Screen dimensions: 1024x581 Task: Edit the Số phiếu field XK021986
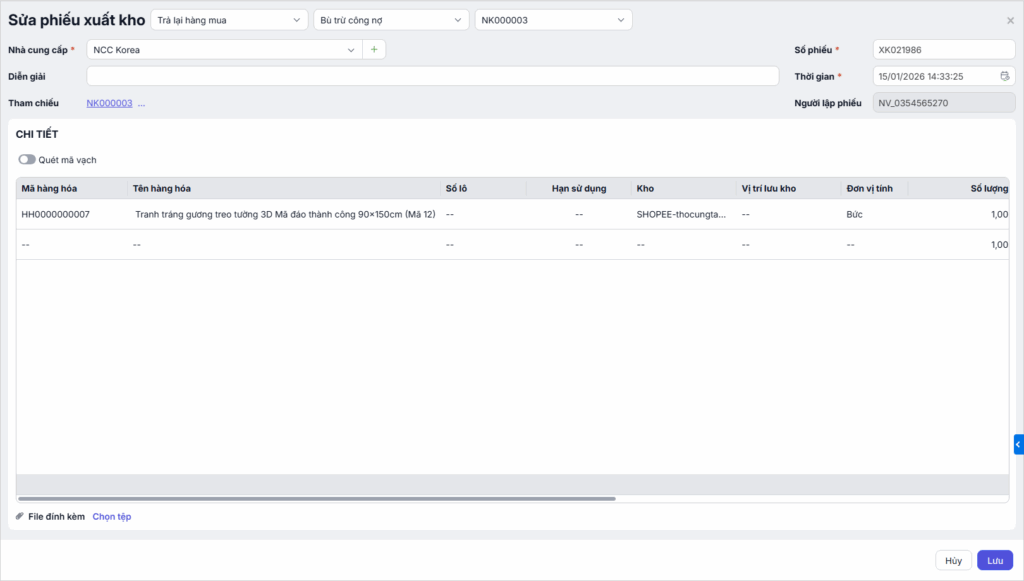(944, 50)
